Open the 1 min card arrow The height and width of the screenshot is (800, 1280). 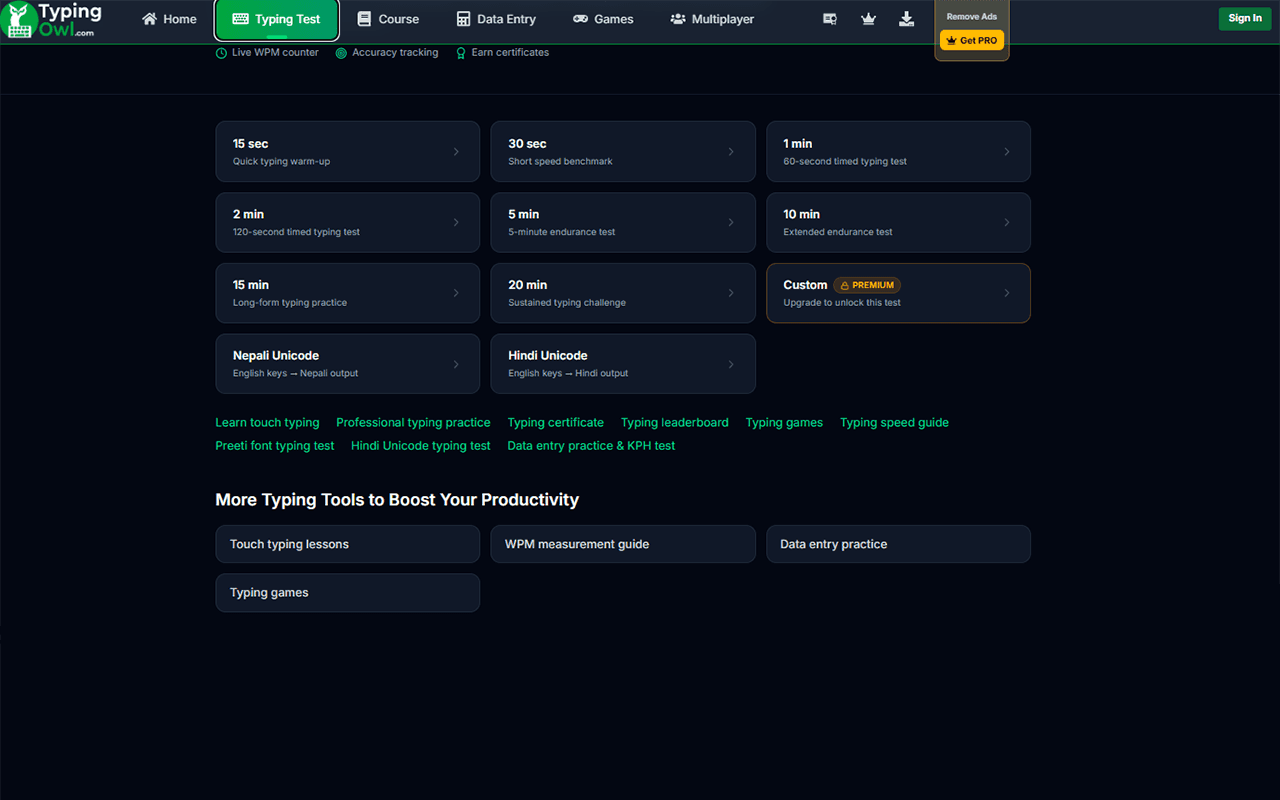click(x=1007, y=152)
